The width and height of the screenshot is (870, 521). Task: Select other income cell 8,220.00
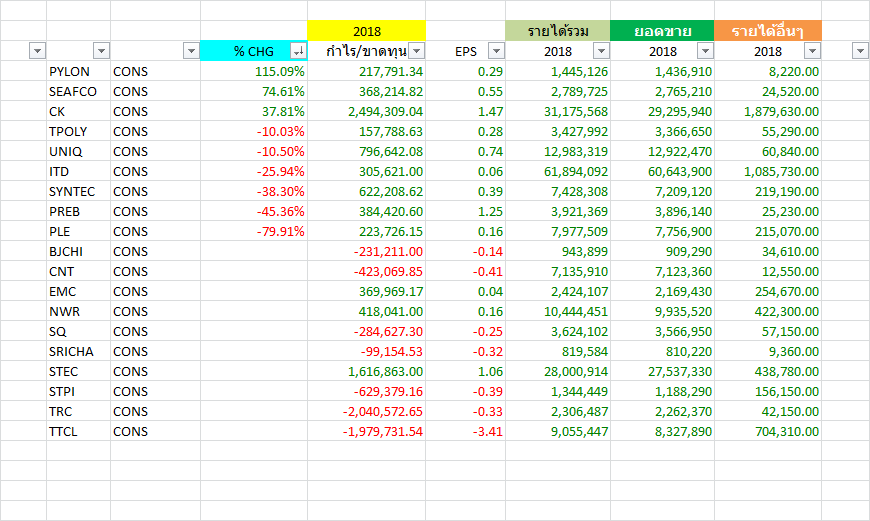(768, 72)
